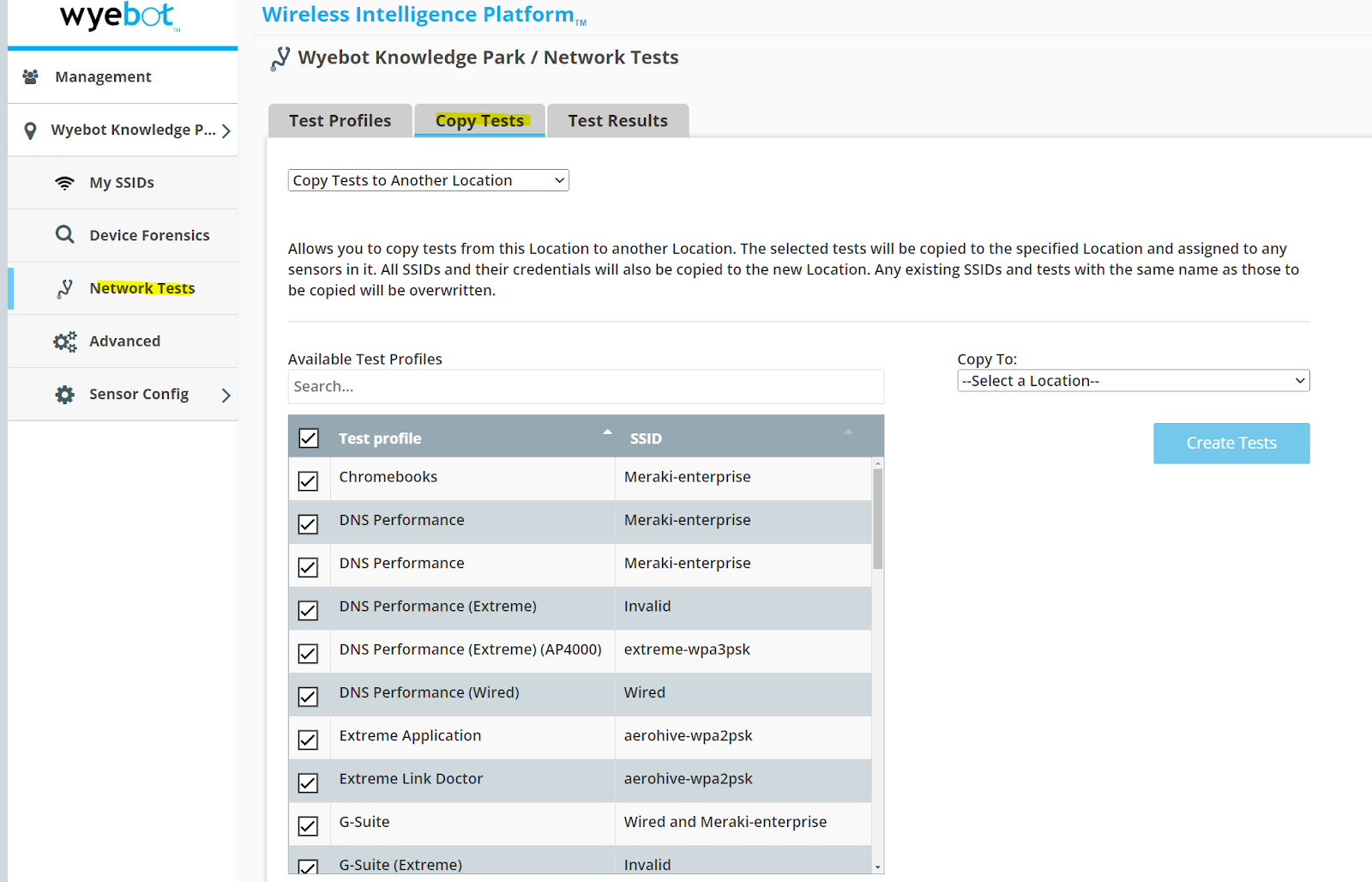
Task: Click the Create Tests button
Action: [1231, 444]
